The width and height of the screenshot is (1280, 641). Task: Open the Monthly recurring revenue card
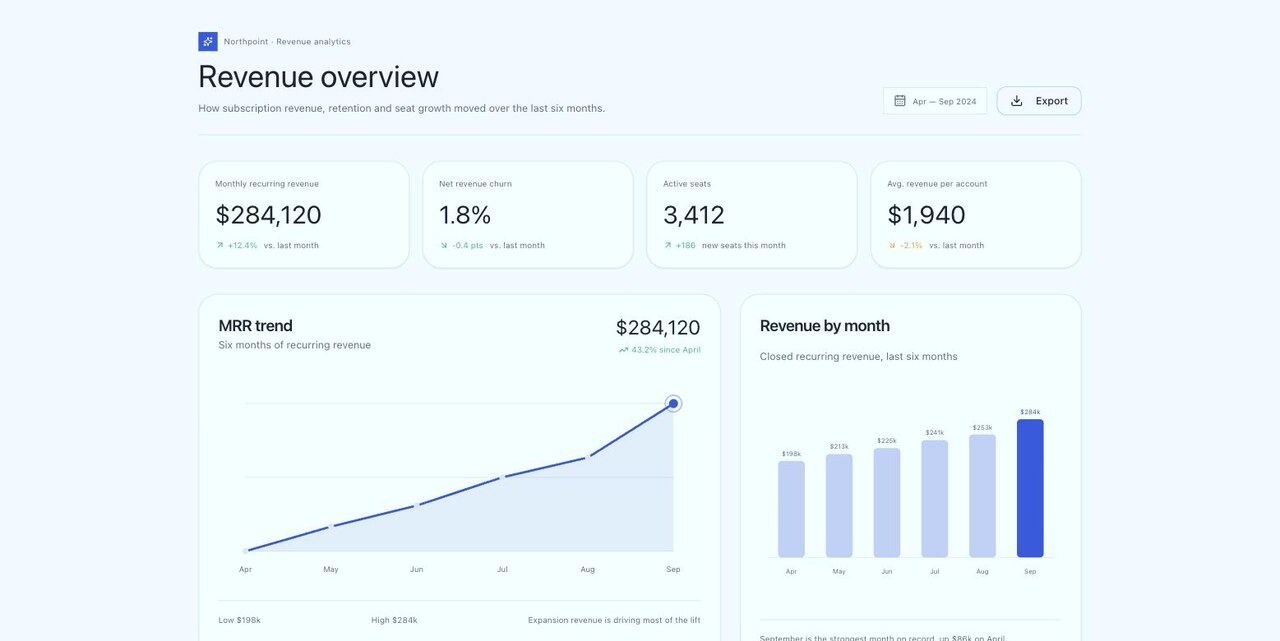point(304,215)
